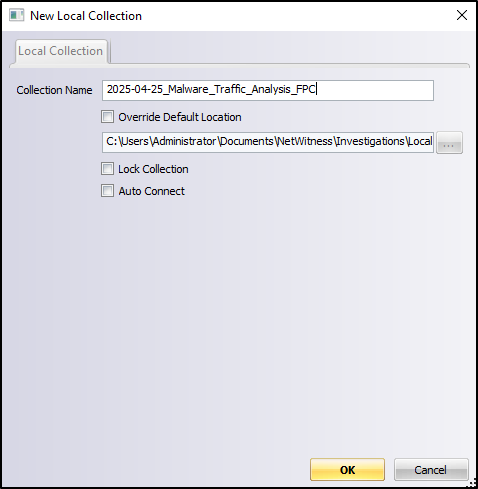
Task: Close the New Local Collection dialog
Action: point(462,15)
